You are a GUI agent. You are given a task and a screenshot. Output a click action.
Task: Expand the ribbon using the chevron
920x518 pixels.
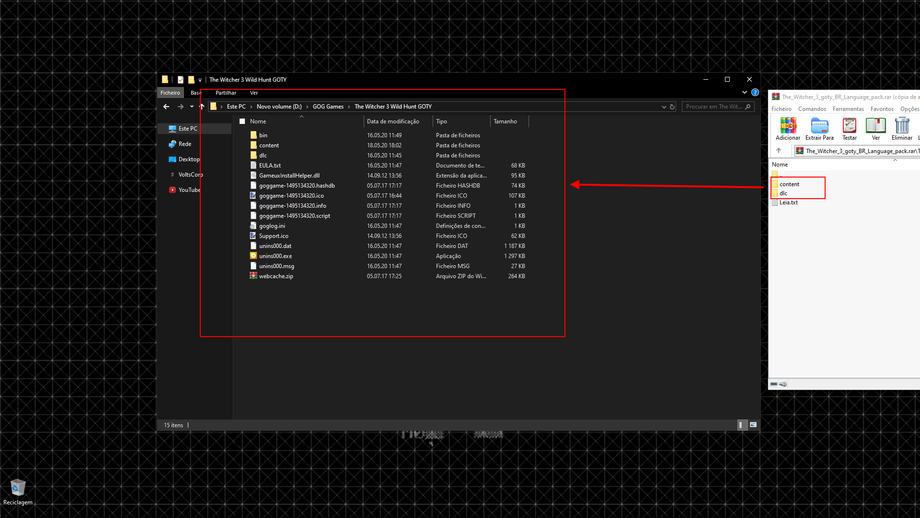click(x=744, y=92)
